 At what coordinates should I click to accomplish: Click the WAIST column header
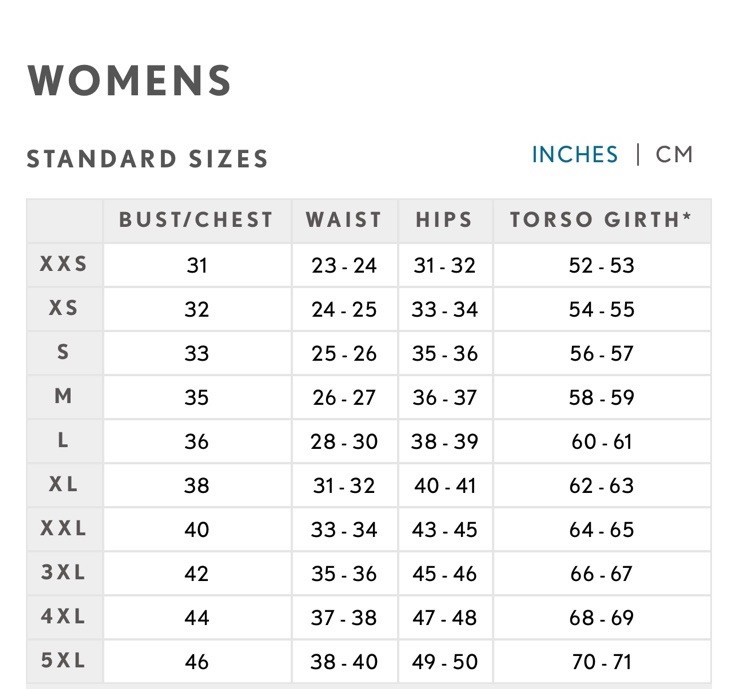(344, 220)
